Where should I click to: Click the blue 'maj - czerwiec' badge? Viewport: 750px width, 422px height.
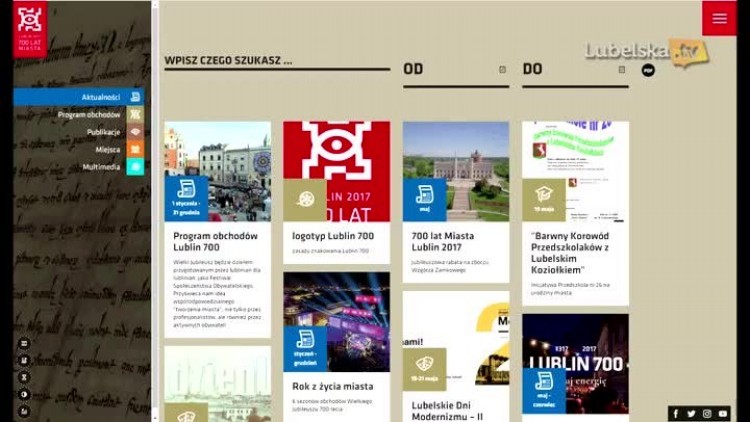544,390
